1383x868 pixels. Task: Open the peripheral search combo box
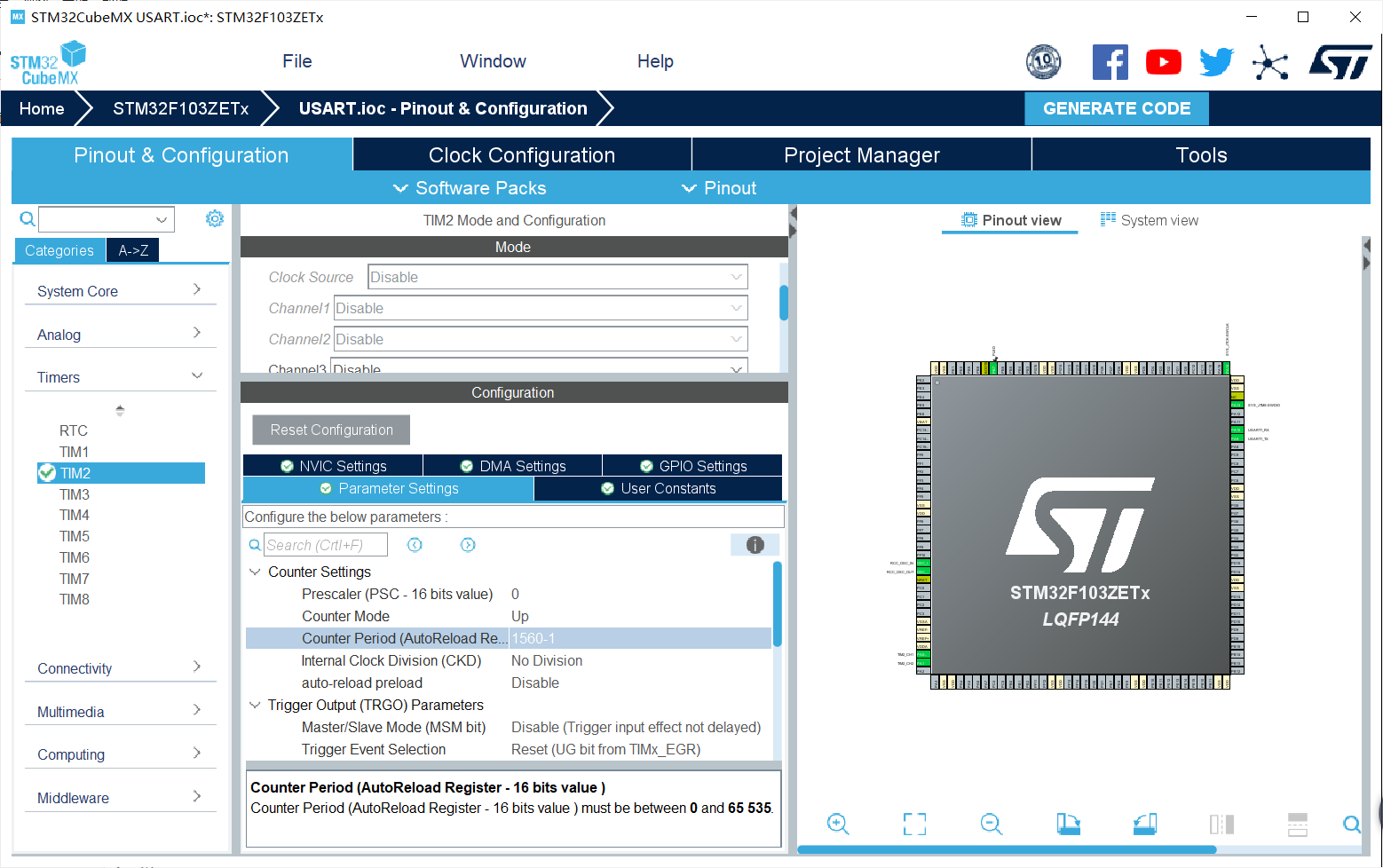tap(107, 219)
